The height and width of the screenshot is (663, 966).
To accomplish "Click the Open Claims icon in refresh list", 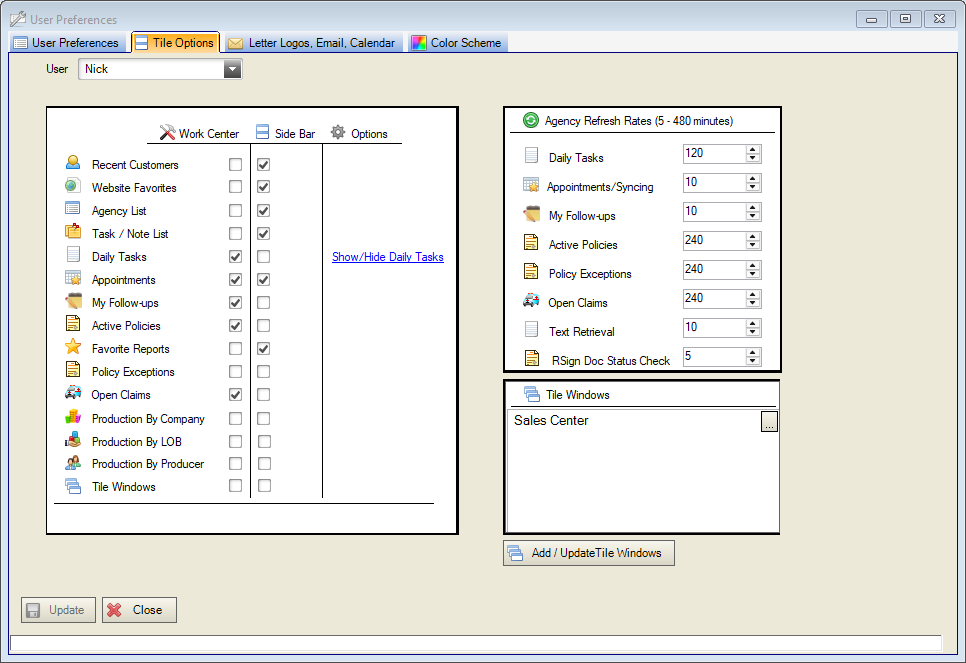I will tap(529, 301).
